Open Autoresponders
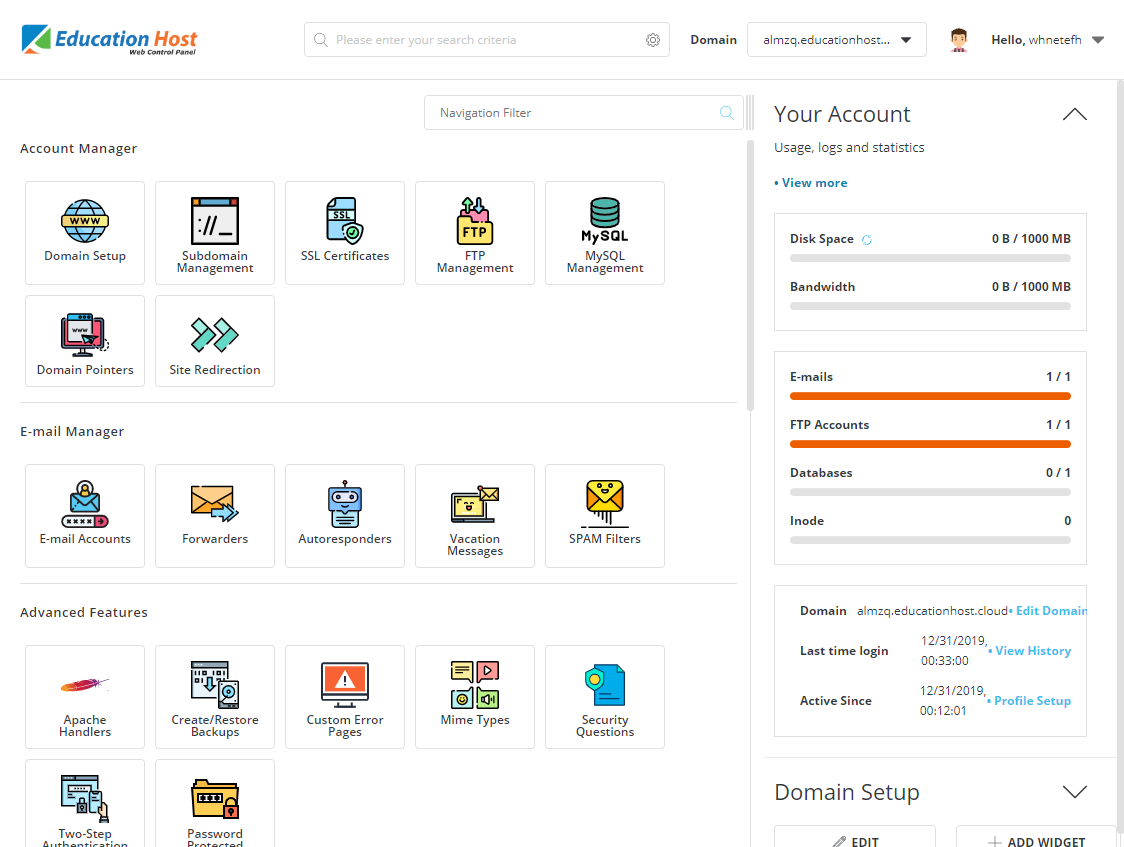 click(345, 516)
